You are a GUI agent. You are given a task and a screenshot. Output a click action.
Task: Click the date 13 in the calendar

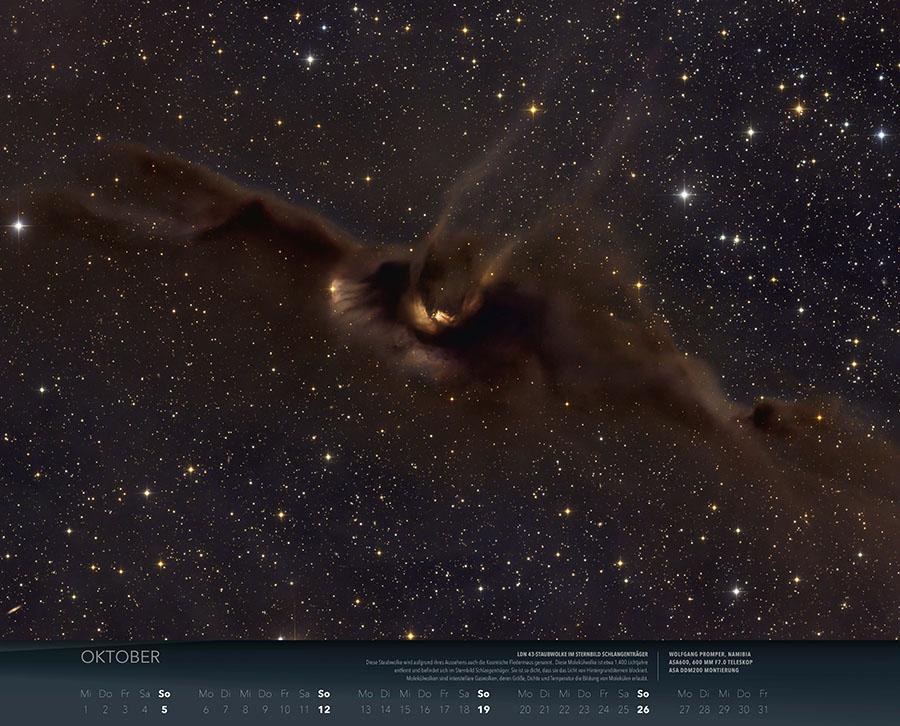tap(365, 709)
